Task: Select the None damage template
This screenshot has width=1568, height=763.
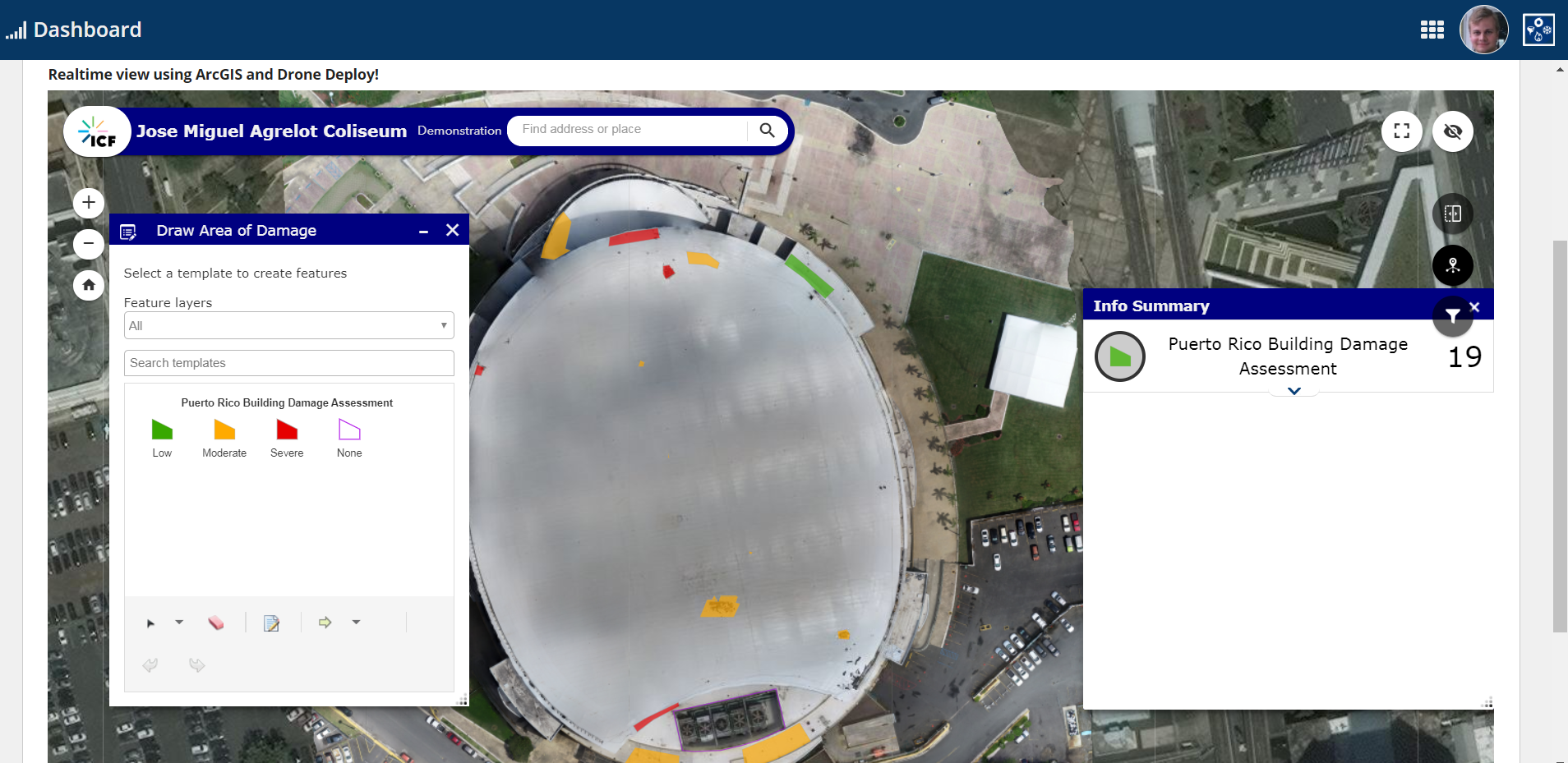Action: coord(349,439)
